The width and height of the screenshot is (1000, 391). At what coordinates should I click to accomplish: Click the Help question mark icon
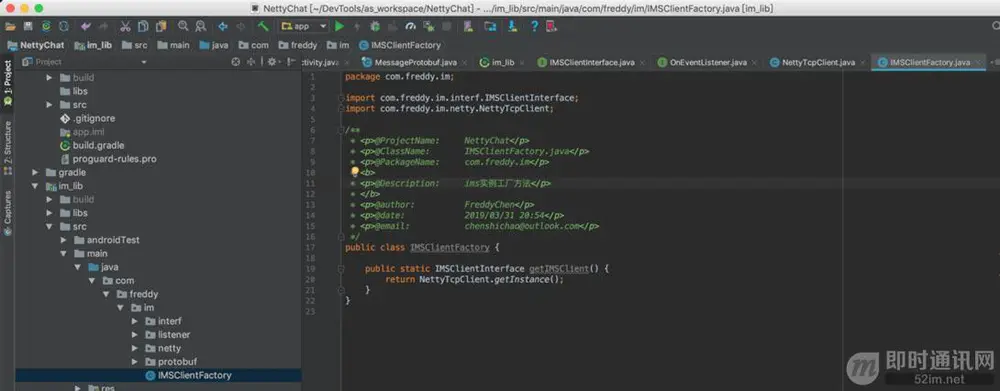tap(534, 26)
